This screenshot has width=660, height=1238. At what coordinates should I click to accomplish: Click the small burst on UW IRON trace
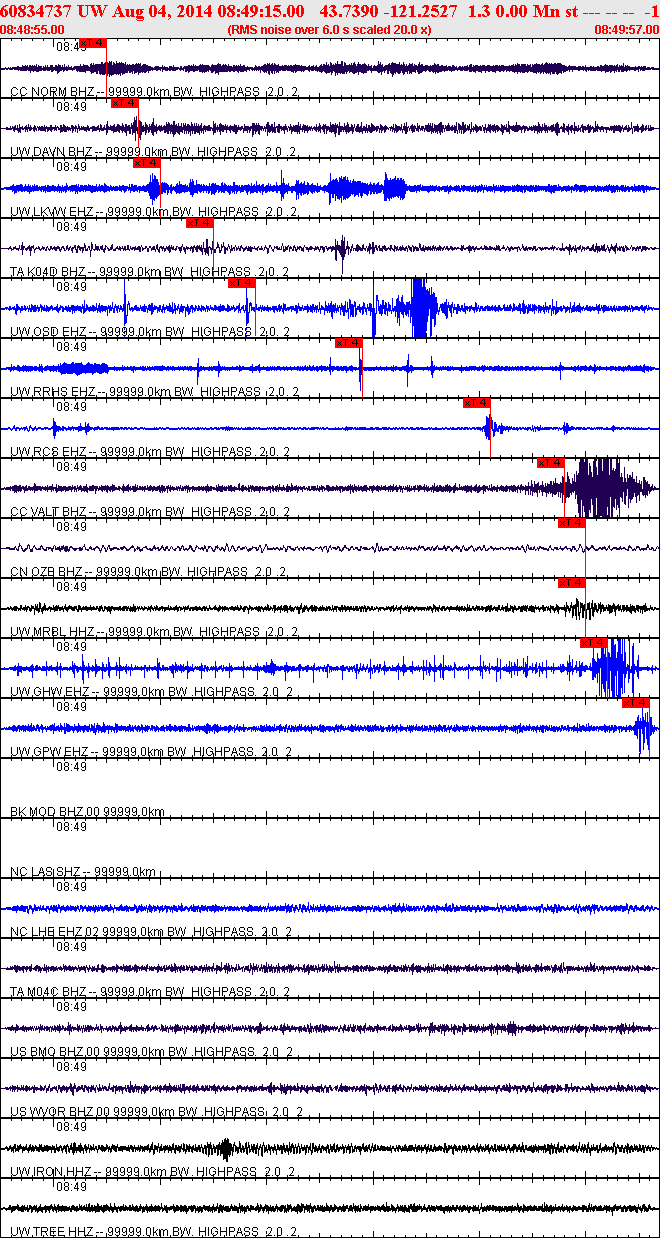[225, 1148]
